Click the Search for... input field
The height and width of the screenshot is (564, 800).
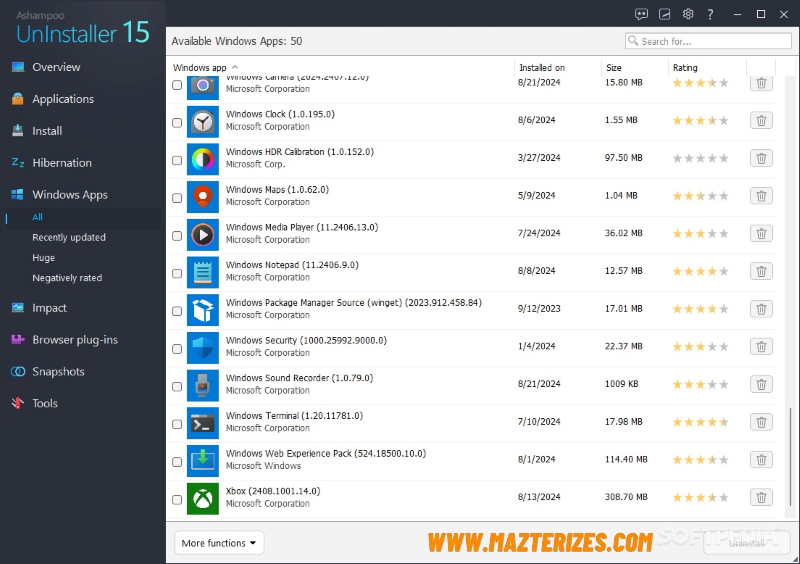point(708,41)
